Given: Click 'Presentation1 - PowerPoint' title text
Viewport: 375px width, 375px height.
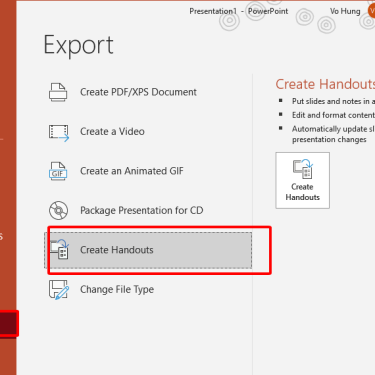Looking at the screenshot, I should (239, 11).
